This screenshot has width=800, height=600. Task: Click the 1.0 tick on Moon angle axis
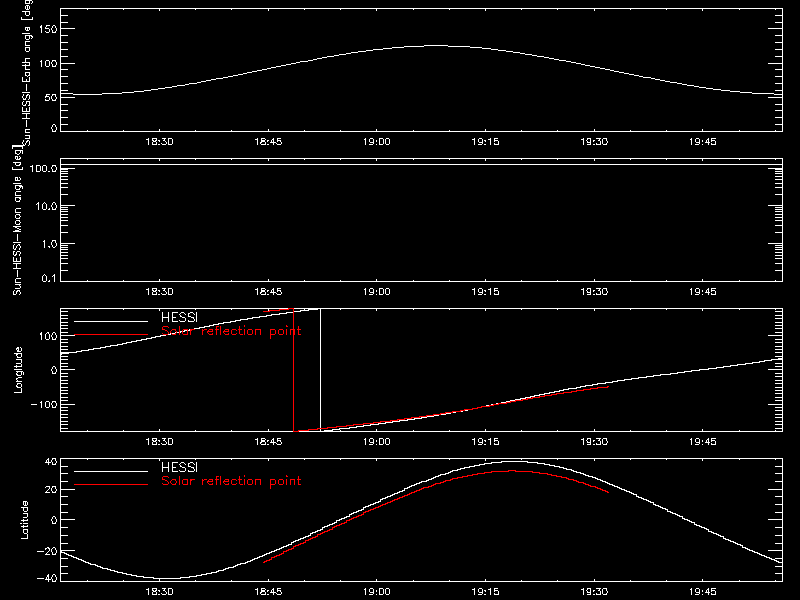click(49, 244)
